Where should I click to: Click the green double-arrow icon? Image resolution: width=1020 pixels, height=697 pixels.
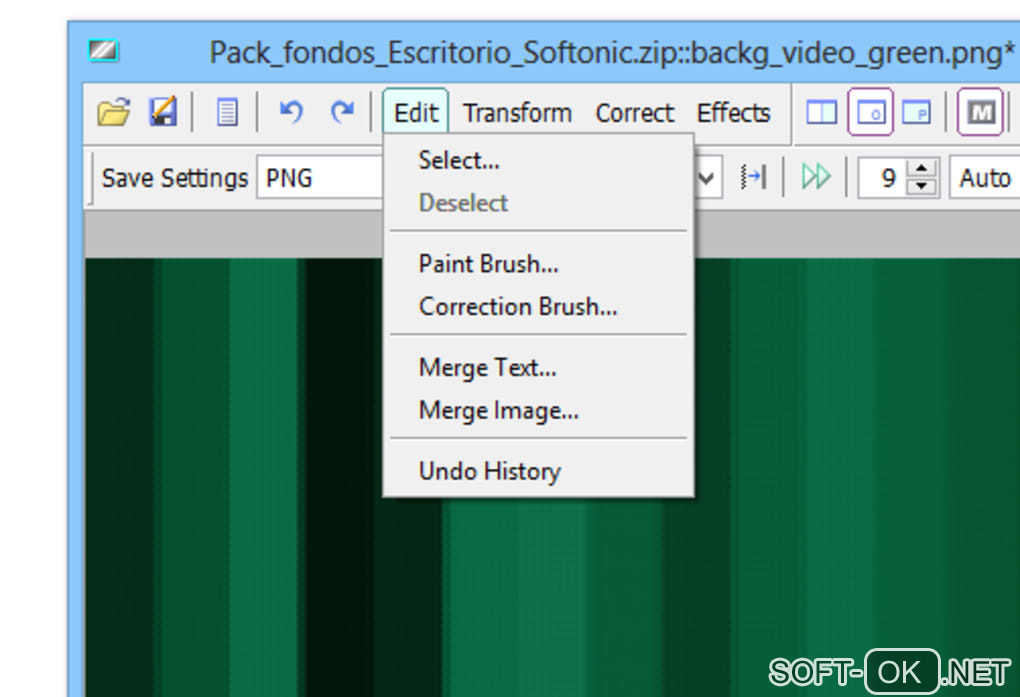(x=816, y=176)
